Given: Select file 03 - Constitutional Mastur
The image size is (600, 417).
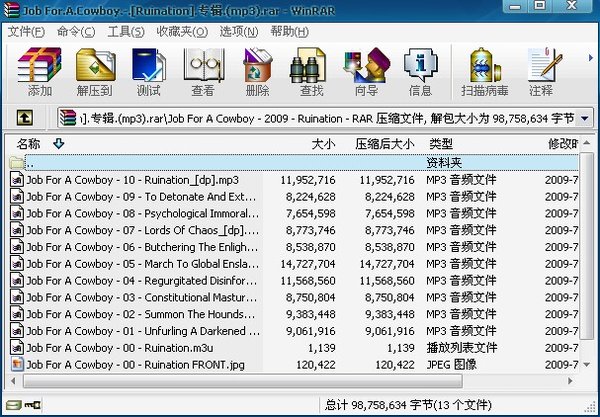Looking at the screenshot, I should [142, 297].
